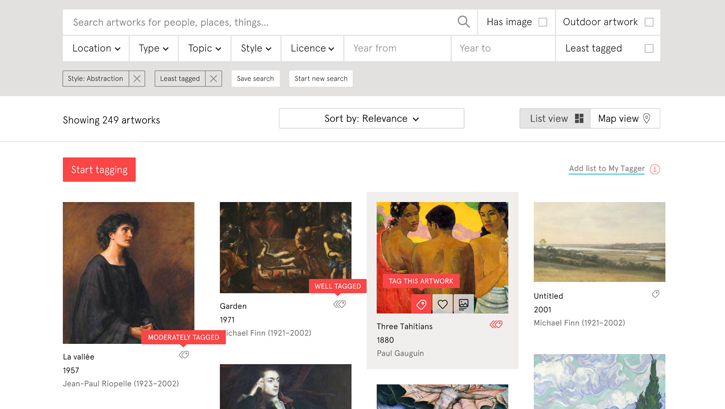Click the Start new search button

pyautogui.click(x=321, y=79)
